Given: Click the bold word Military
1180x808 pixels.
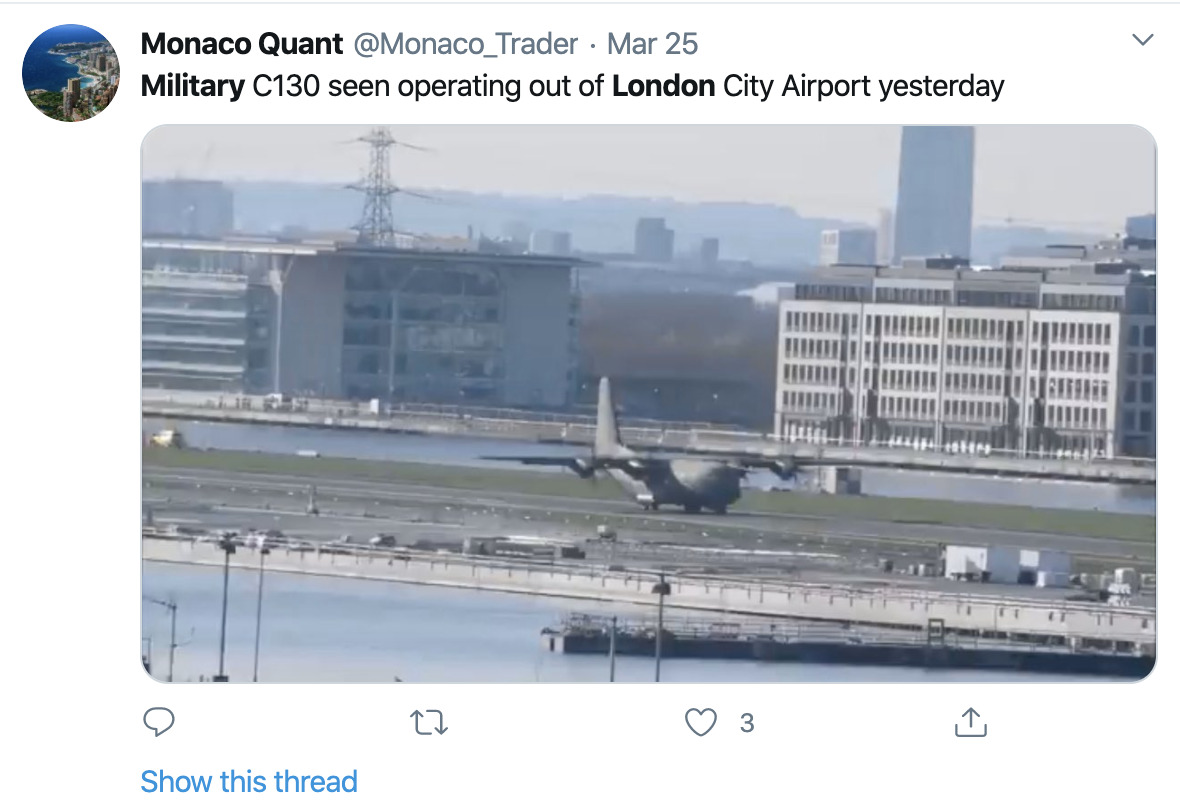Looking at the screenshot, I should pos(192,86).
